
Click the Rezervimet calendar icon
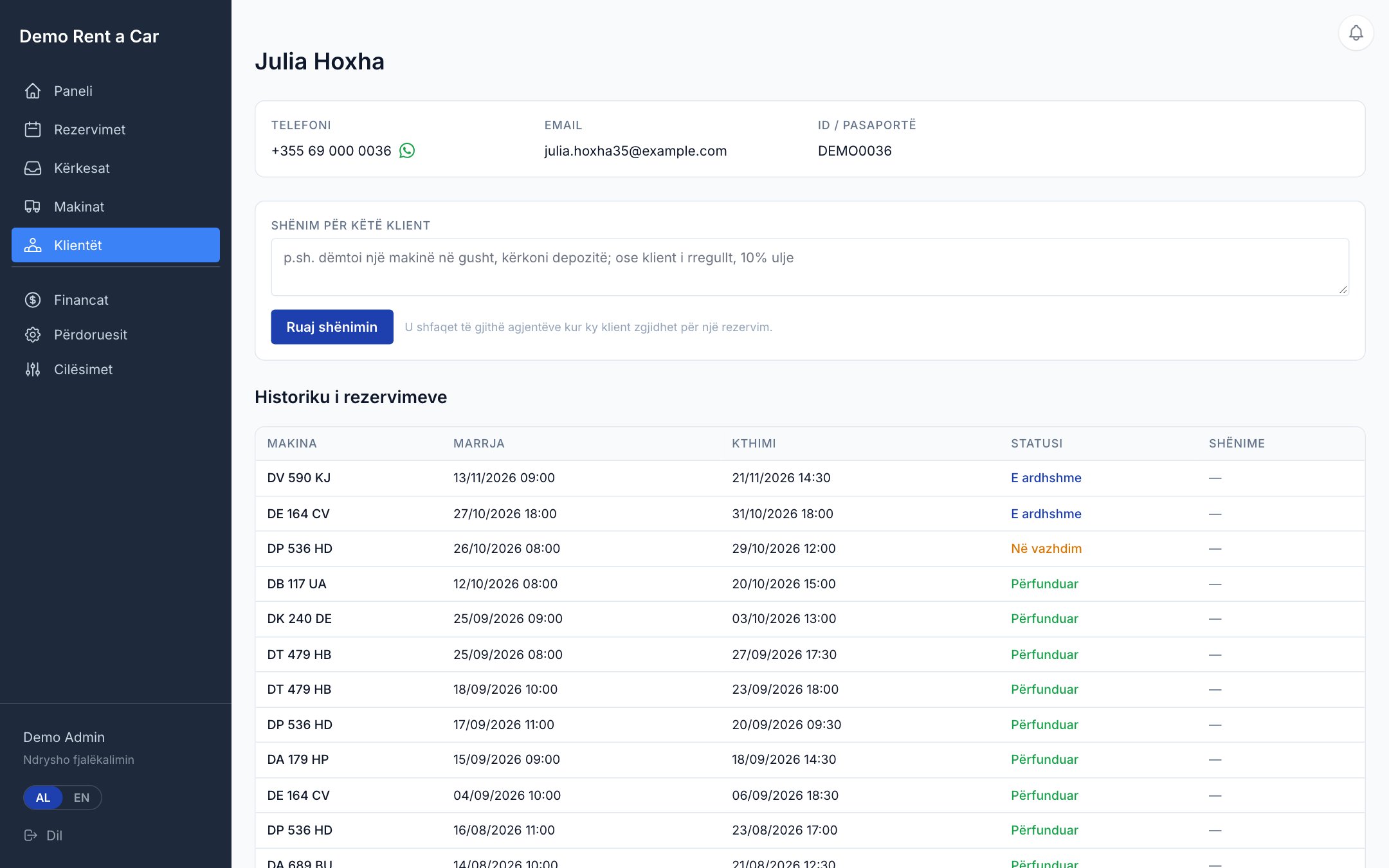click(x=33, y=129)
